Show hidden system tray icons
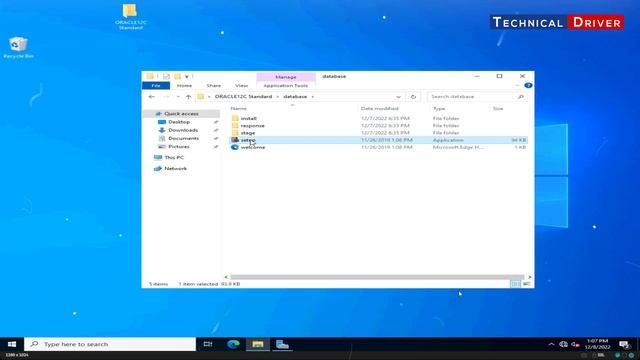The image size is (640, 360). click(551, 344)
